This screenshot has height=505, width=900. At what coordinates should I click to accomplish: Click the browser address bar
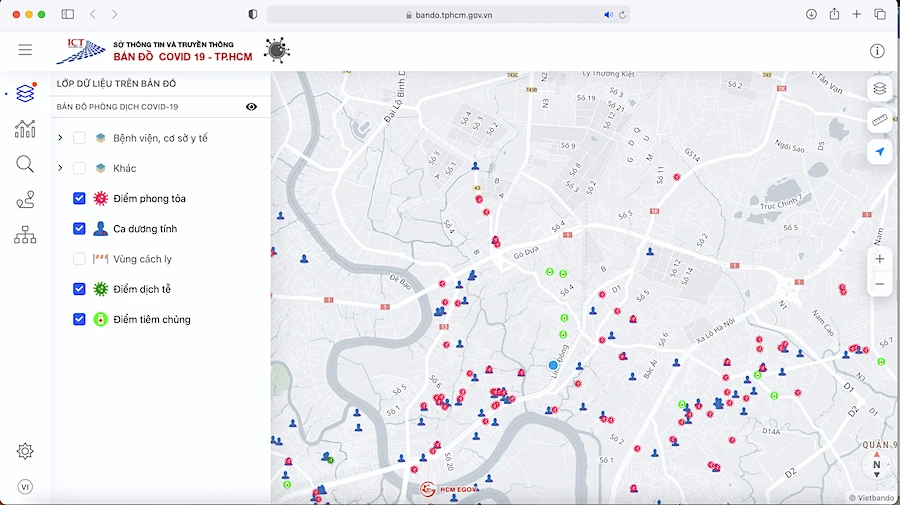point(450,15)
